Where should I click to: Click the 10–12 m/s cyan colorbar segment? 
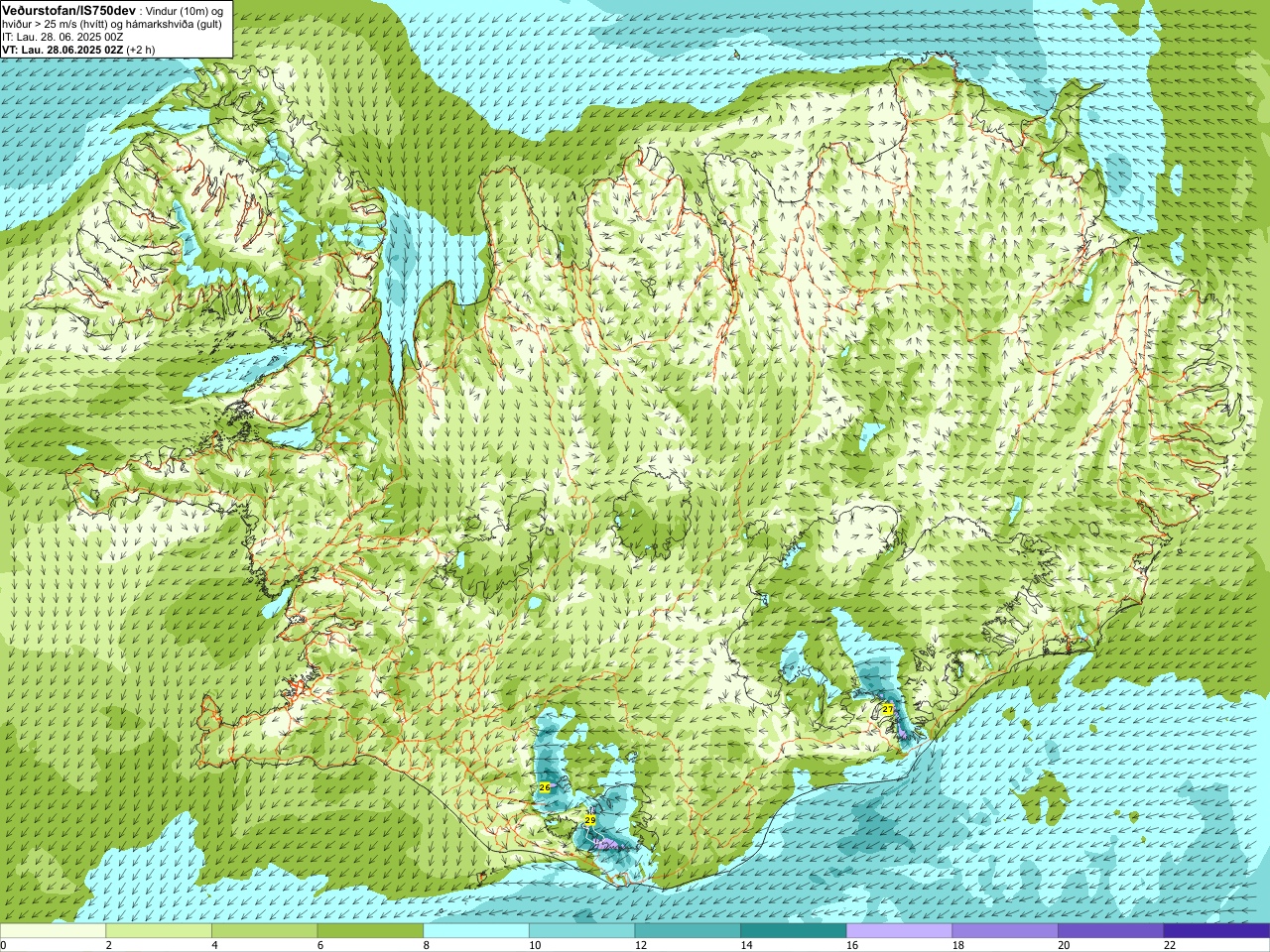pos(582,931)
